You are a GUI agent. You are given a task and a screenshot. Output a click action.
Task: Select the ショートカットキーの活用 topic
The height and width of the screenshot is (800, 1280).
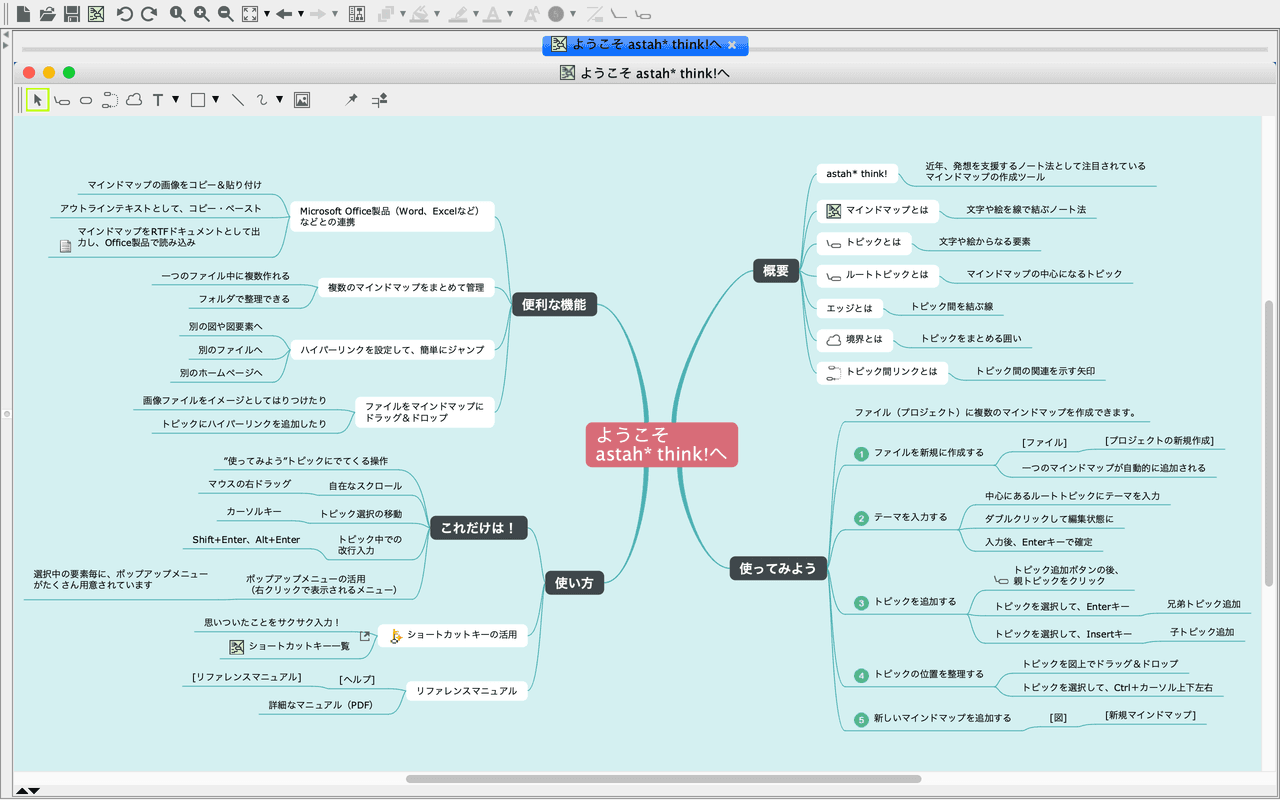click(453, 635)
